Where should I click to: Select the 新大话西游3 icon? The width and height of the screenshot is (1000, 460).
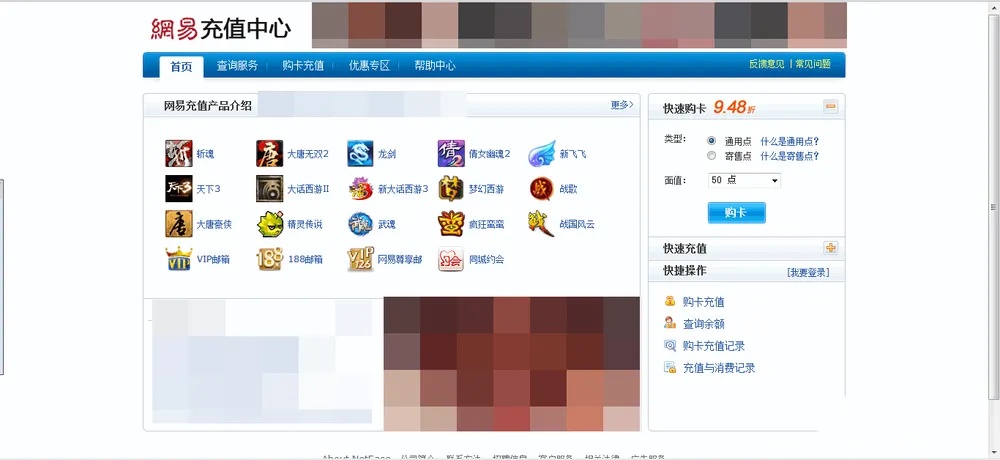pos(360,189)
